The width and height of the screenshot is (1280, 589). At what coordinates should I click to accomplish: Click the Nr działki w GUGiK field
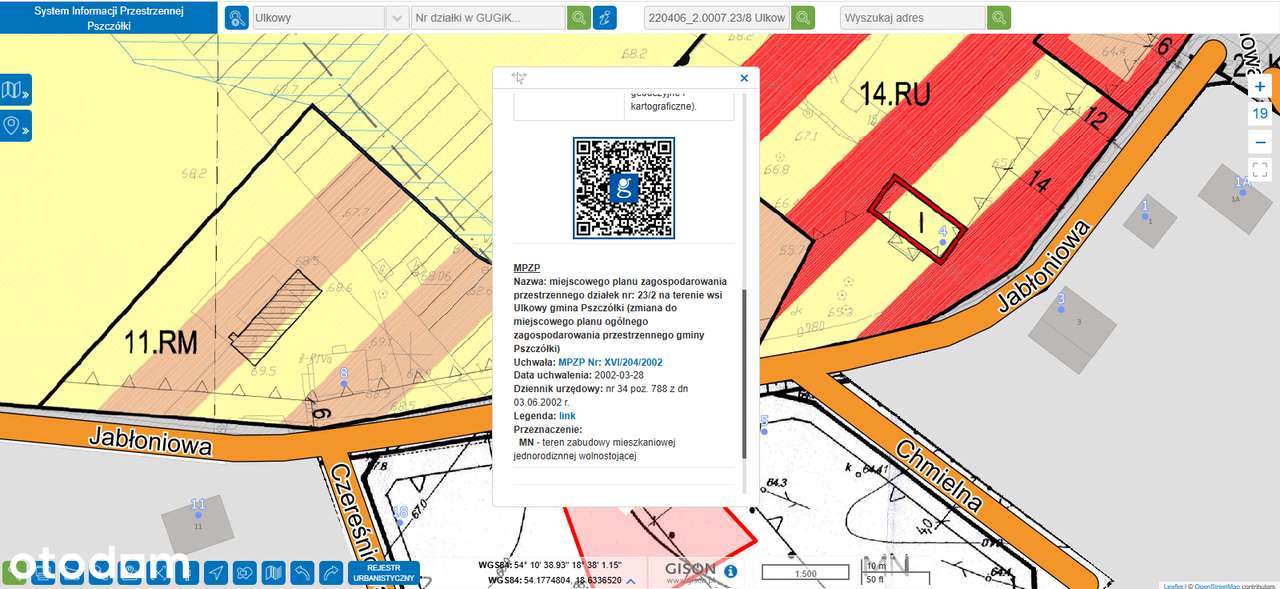coord(488,18)
